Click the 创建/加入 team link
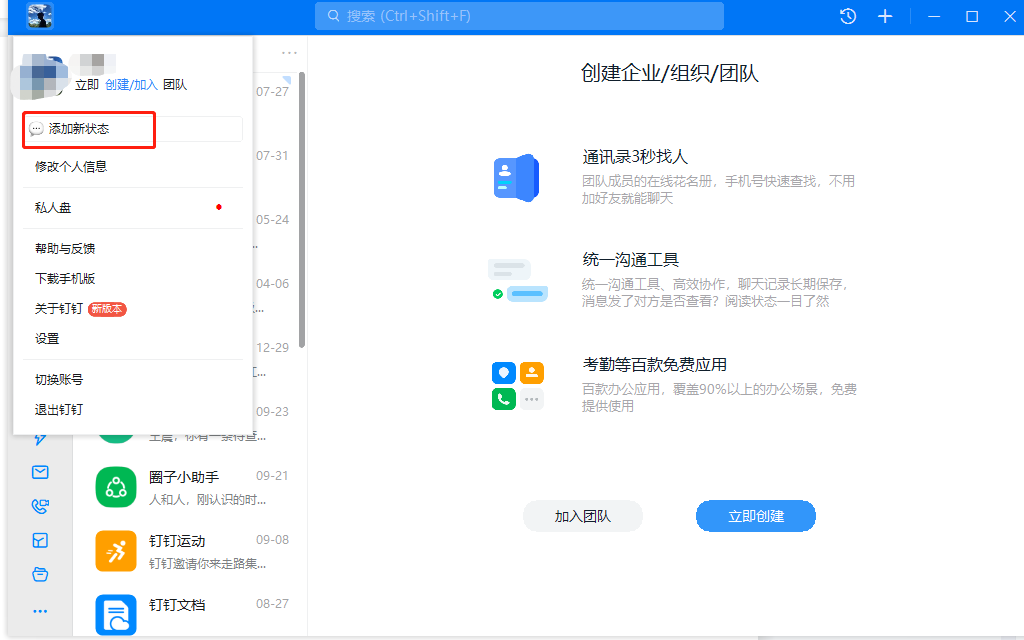The width and height of the screenshot is (1024, 640). 131,85
